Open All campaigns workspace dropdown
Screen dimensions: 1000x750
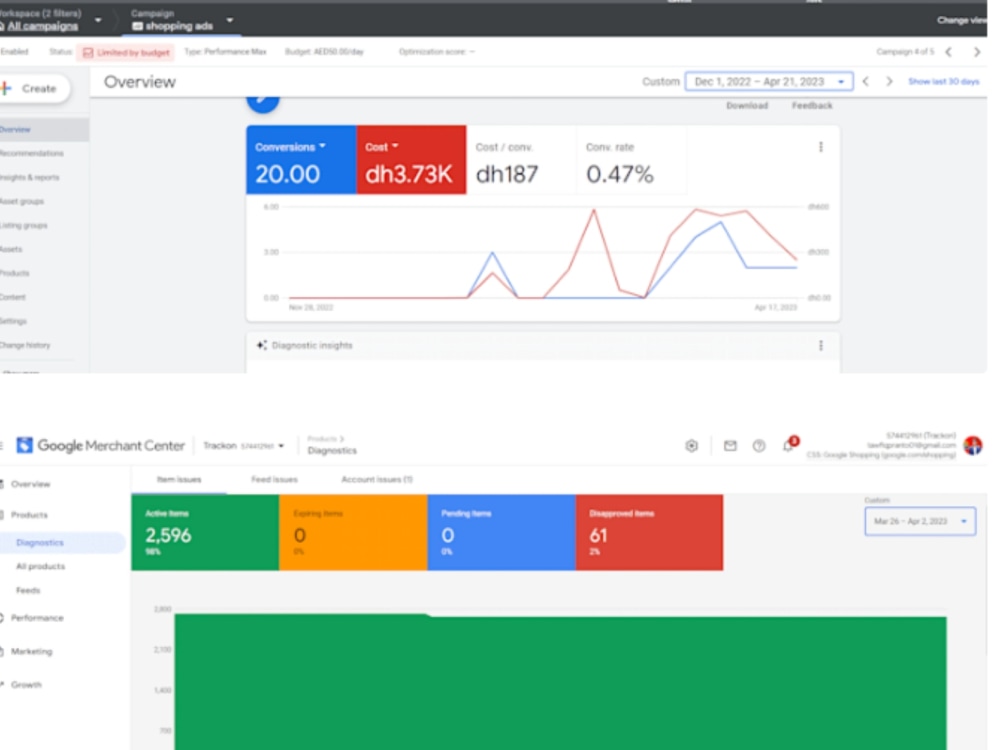pyautogui.click(x=98, y=21)
